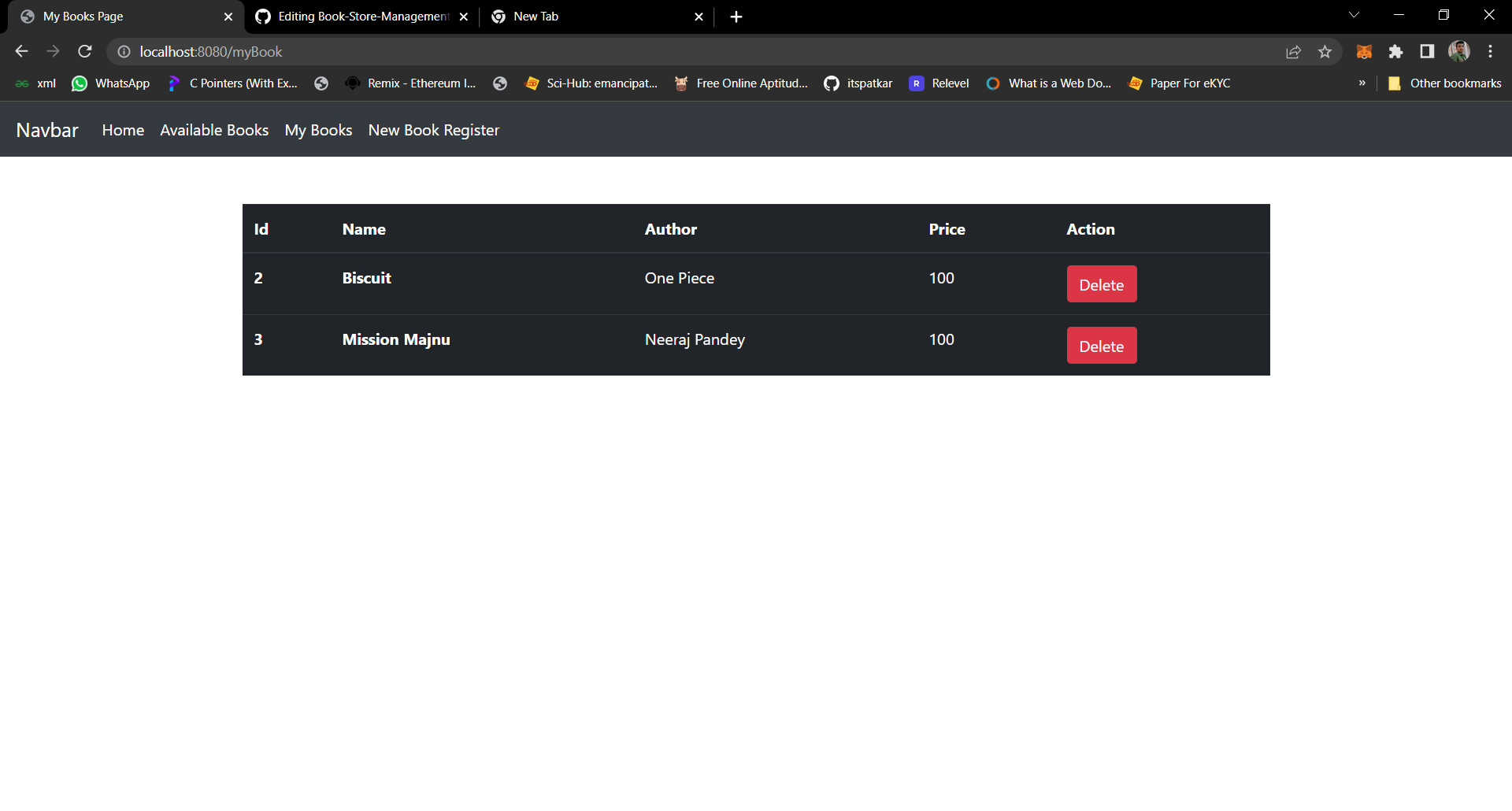Click the tab search dropdown arrow
This screenshot has height=811, width=1512.
click(1354, 14)
